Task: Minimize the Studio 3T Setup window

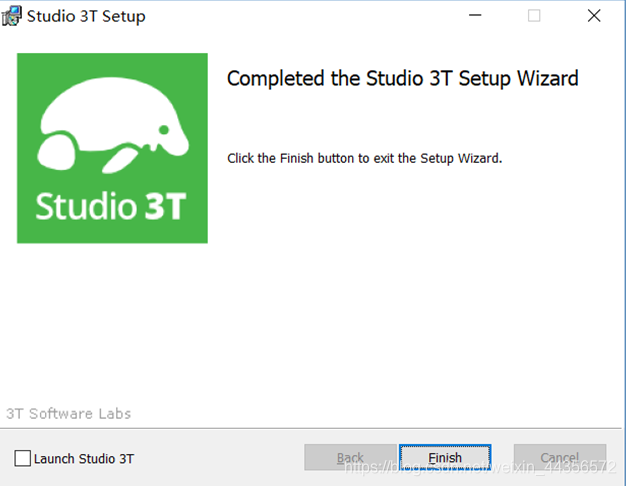Action: (475, 16)
